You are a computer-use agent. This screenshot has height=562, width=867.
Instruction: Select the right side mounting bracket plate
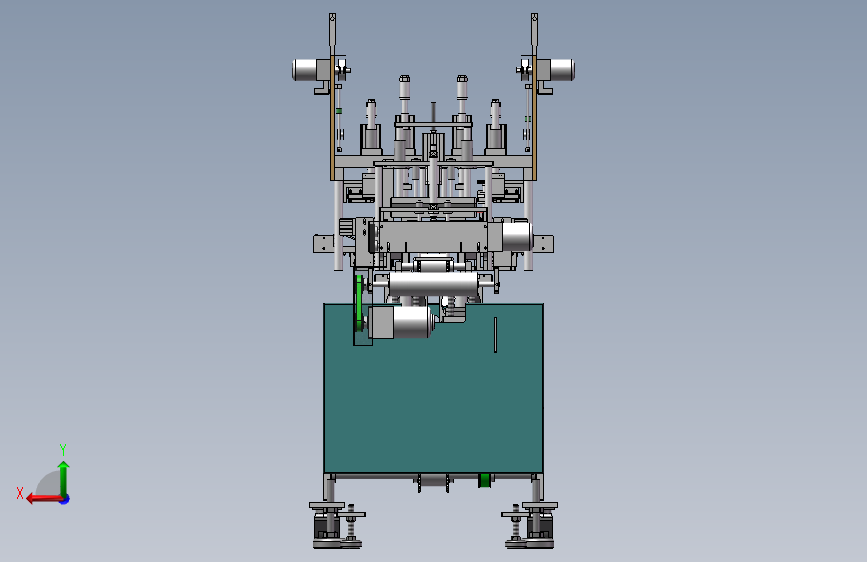tap(544, 244)
